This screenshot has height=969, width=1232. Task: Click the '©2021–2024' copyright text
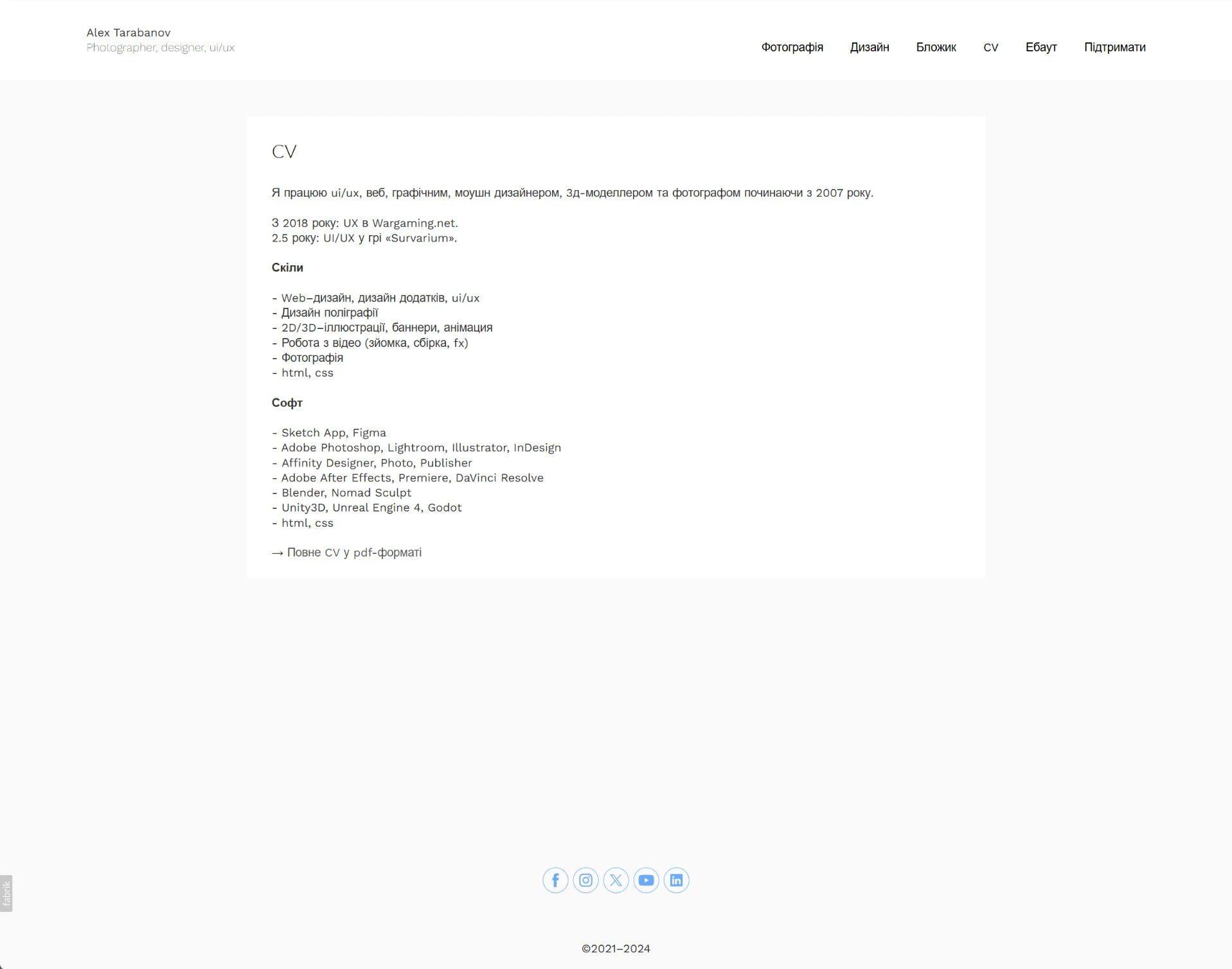(616, 948)
